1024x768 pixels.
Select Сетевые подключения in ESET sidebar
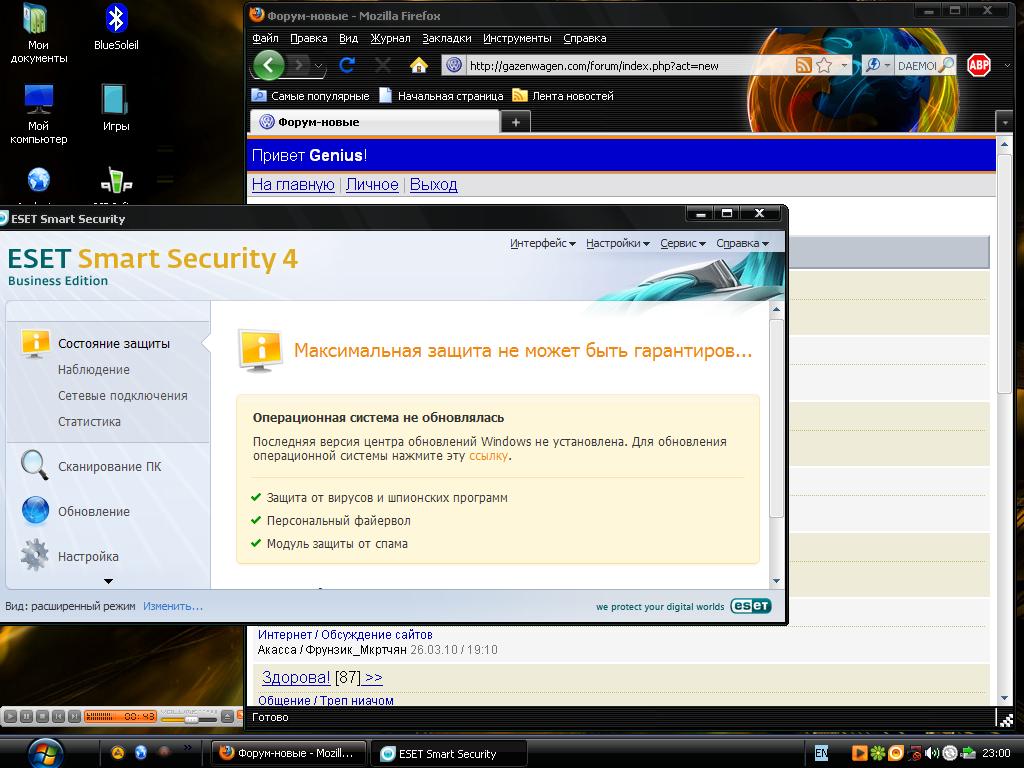click(123, 396)
